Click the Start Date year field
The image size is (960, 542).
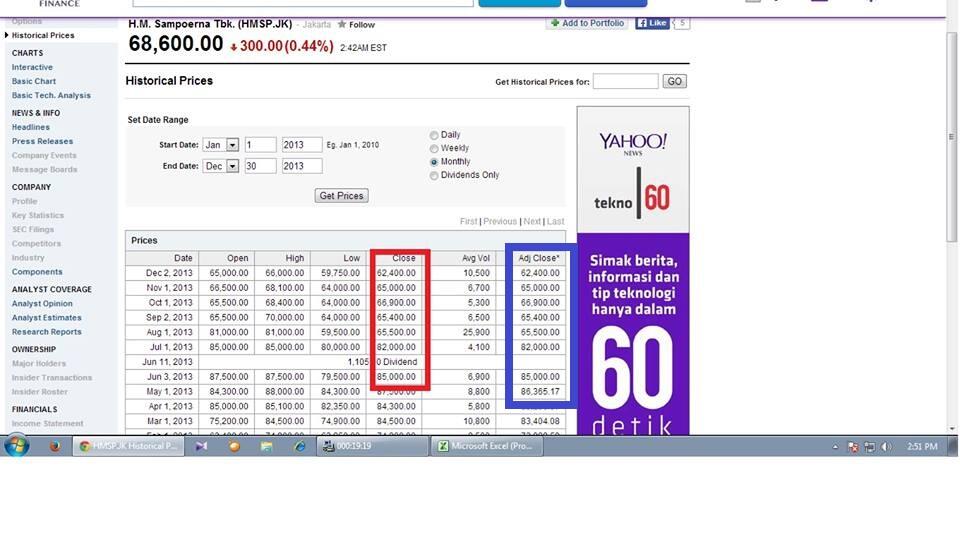click(x=302, y=145)
